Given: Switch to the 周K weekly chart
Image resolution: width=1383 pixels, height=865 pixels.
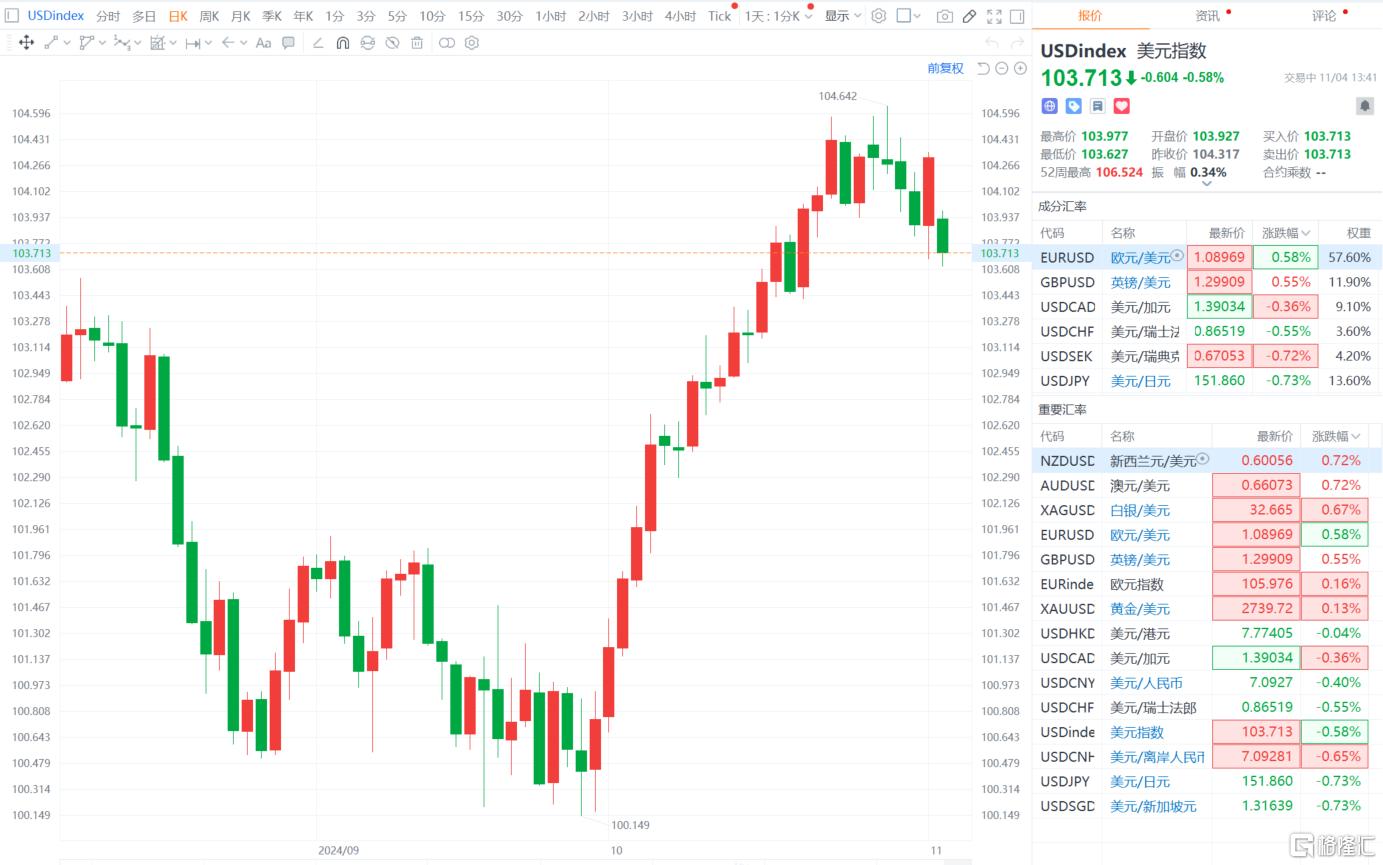Looking at the screenshot, I should point(209,16).
